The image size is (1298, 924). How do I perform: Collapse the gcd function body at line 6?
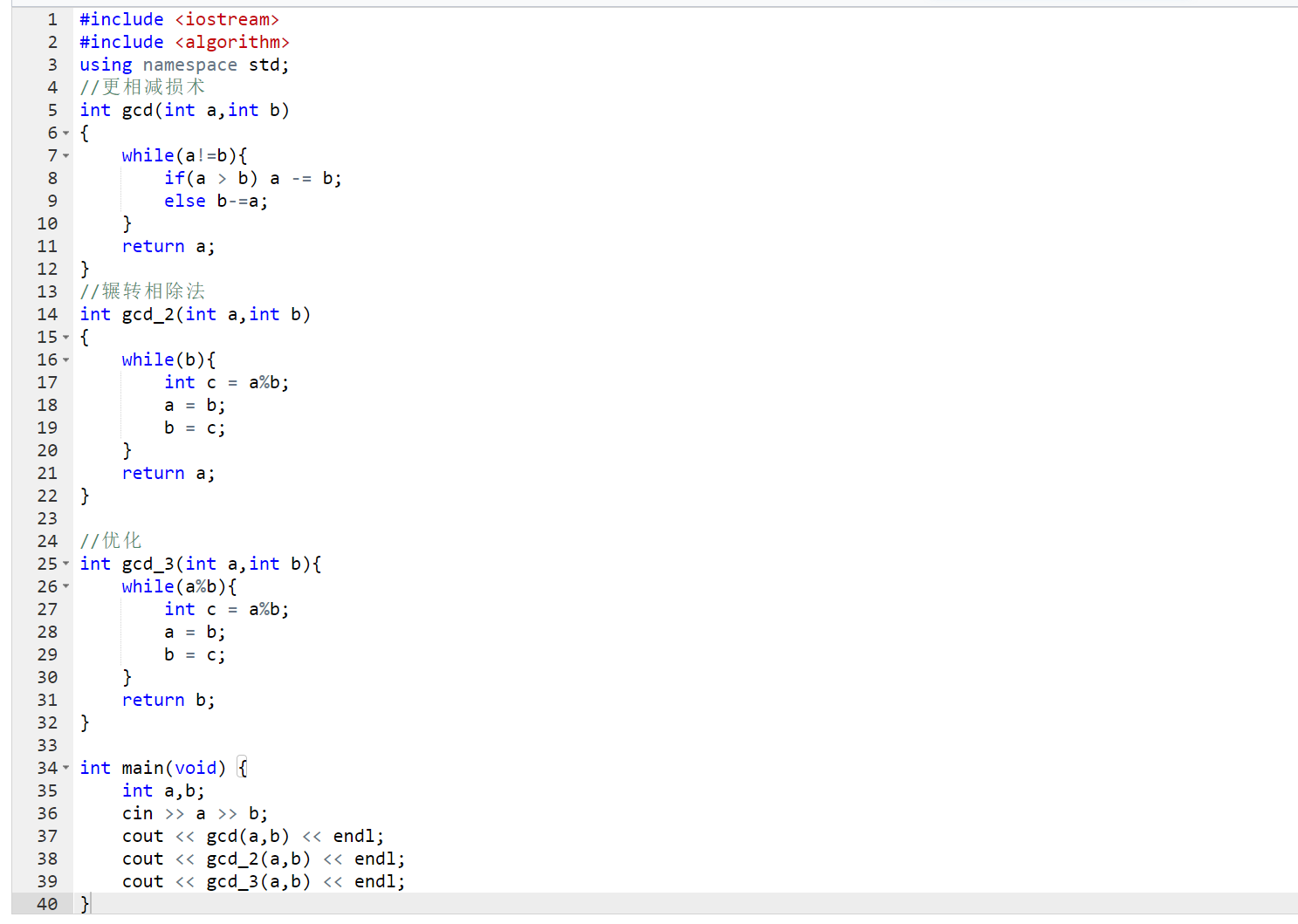click(66, 133)
